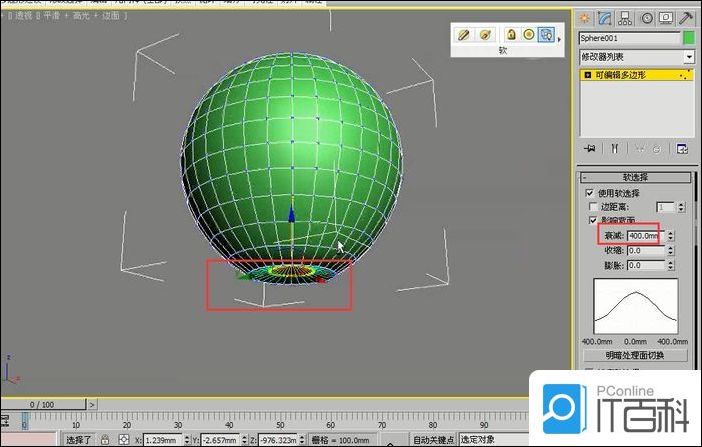Open the Hierarchy panel tab
Screen dimensions: 702x447
point(627,17)
